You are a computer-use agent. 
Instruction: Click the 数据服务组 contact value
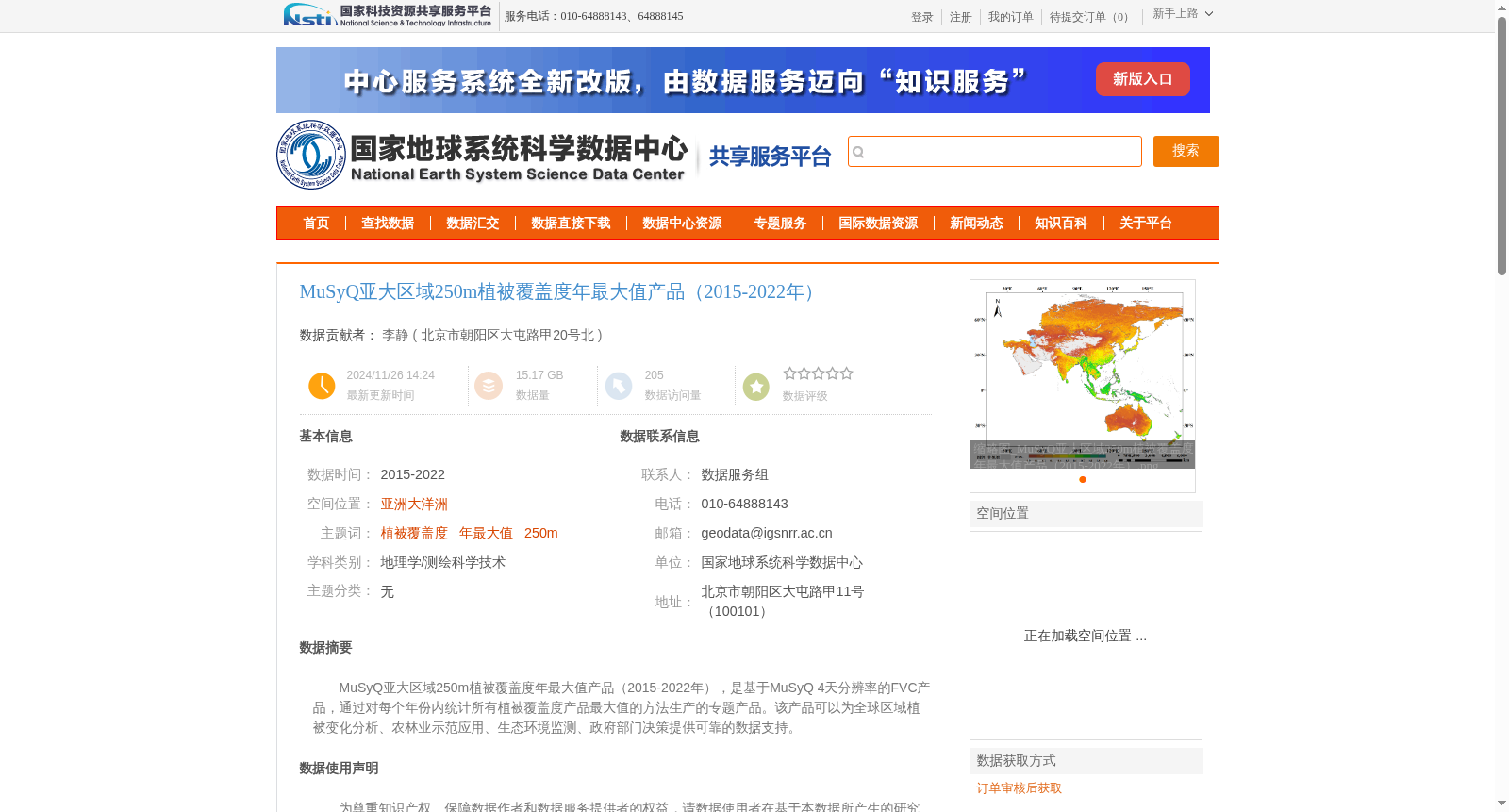[x=735, y=474]
